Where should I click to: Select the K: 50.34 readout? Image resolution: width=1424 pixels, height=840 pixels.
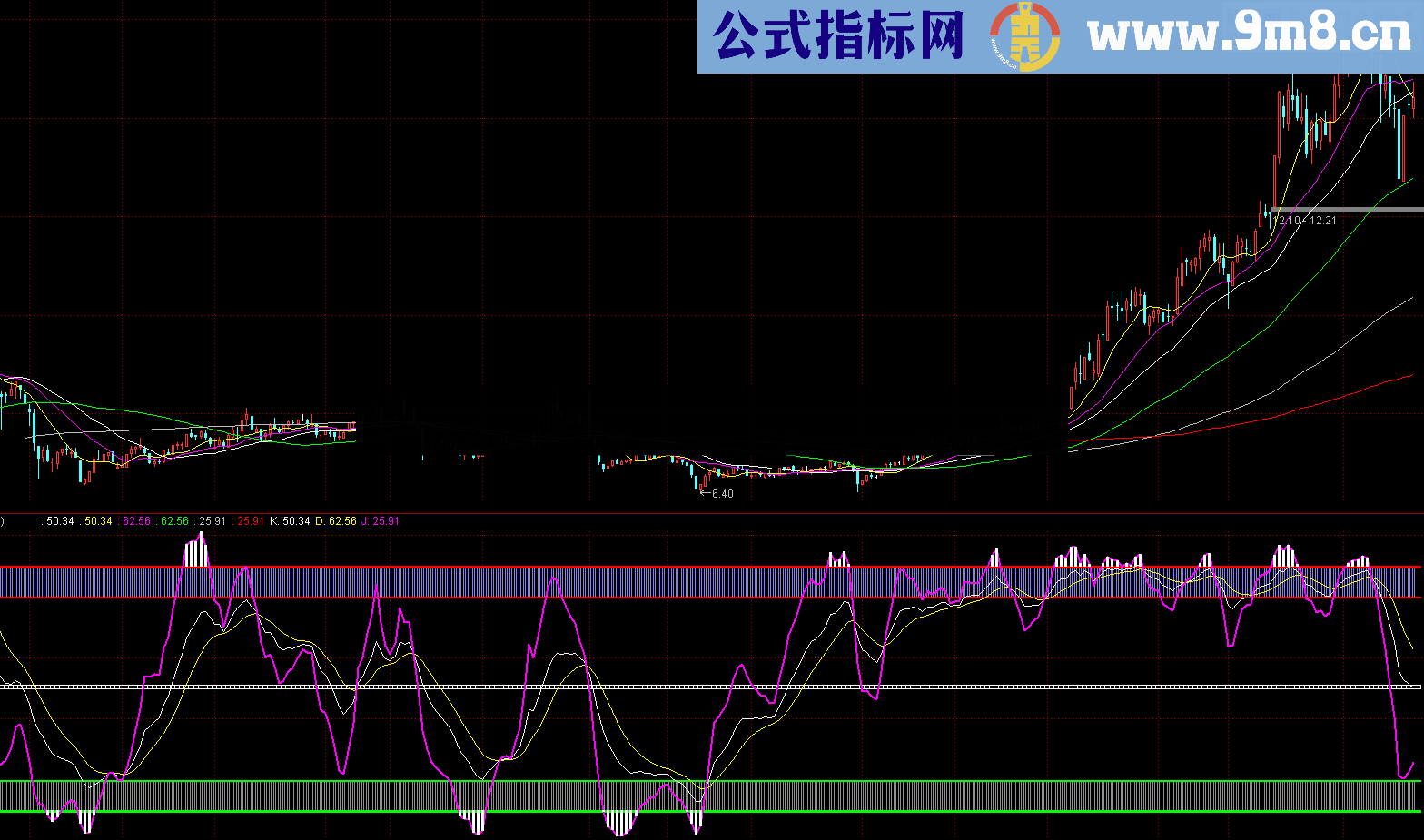click(291, 521)
